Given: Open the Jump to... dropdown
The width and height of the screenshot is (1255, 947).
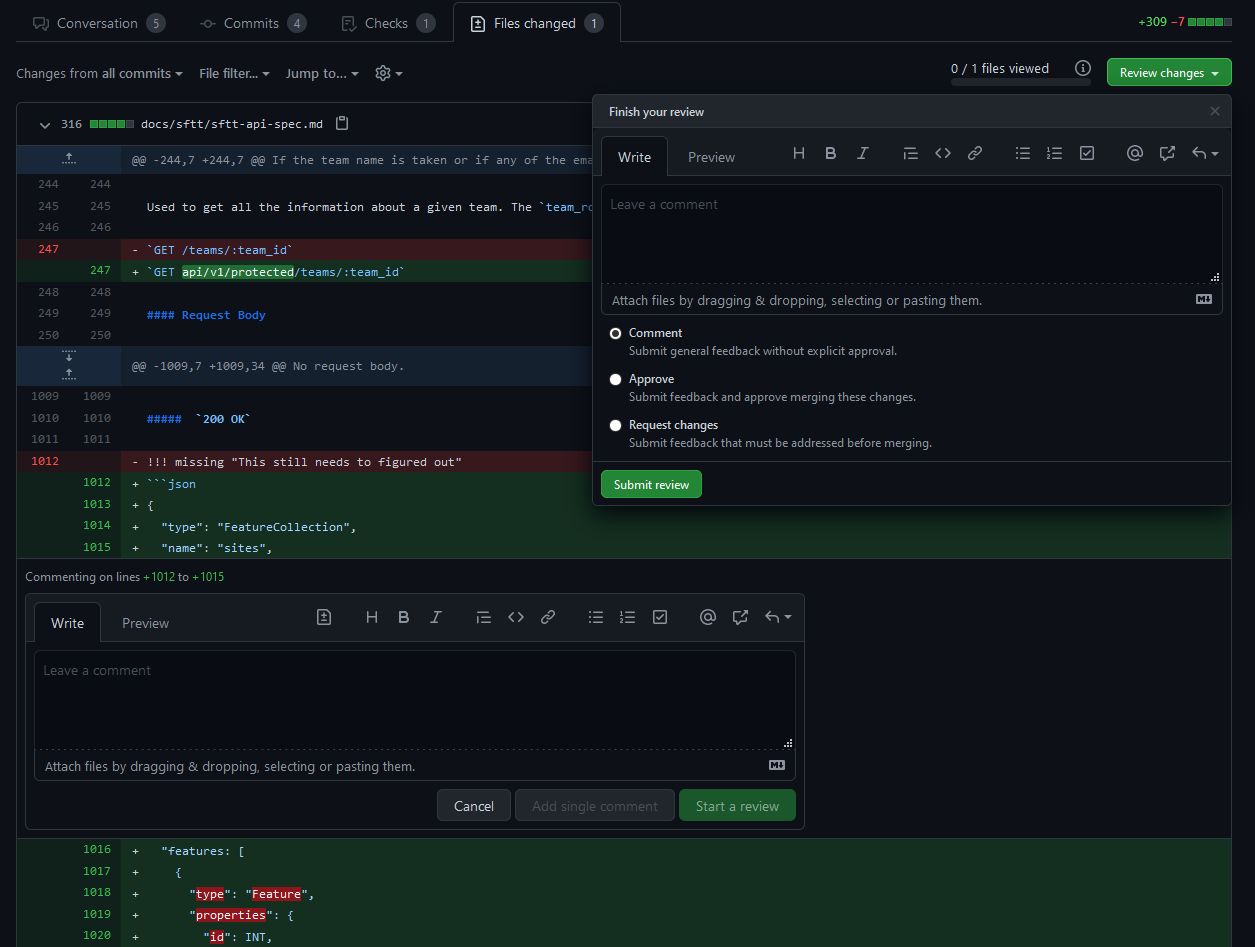Looking at the screenshot, I should coord(320,73).
